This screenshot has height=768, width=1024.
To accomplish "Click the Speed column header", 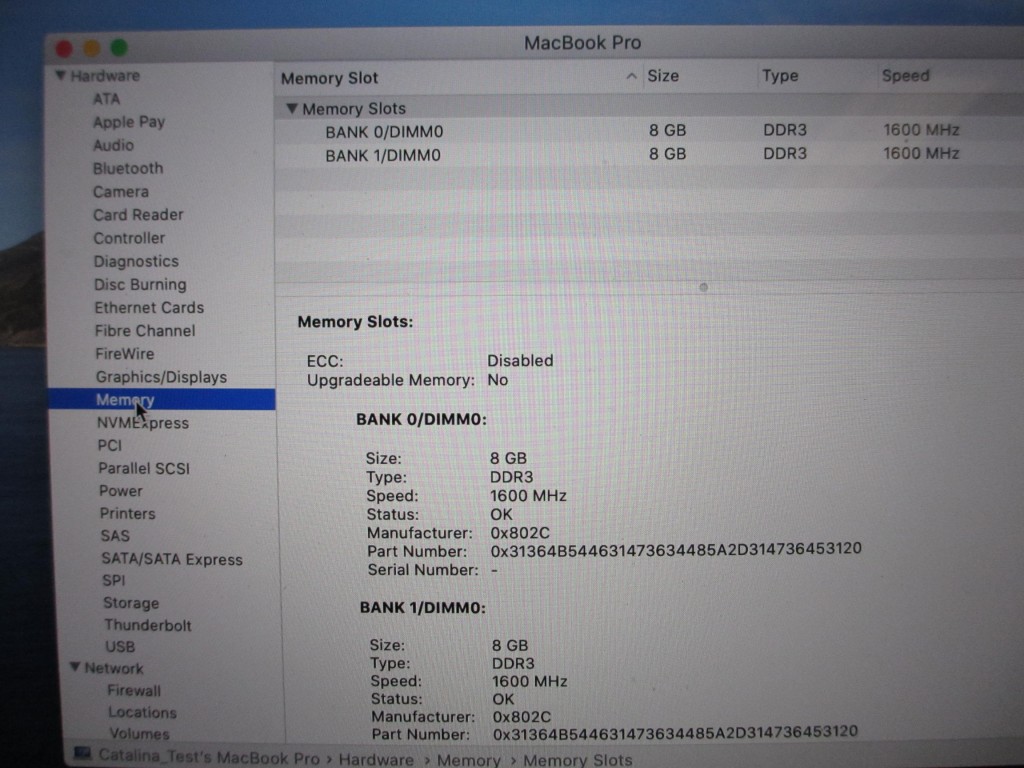I will click(905, 76).
